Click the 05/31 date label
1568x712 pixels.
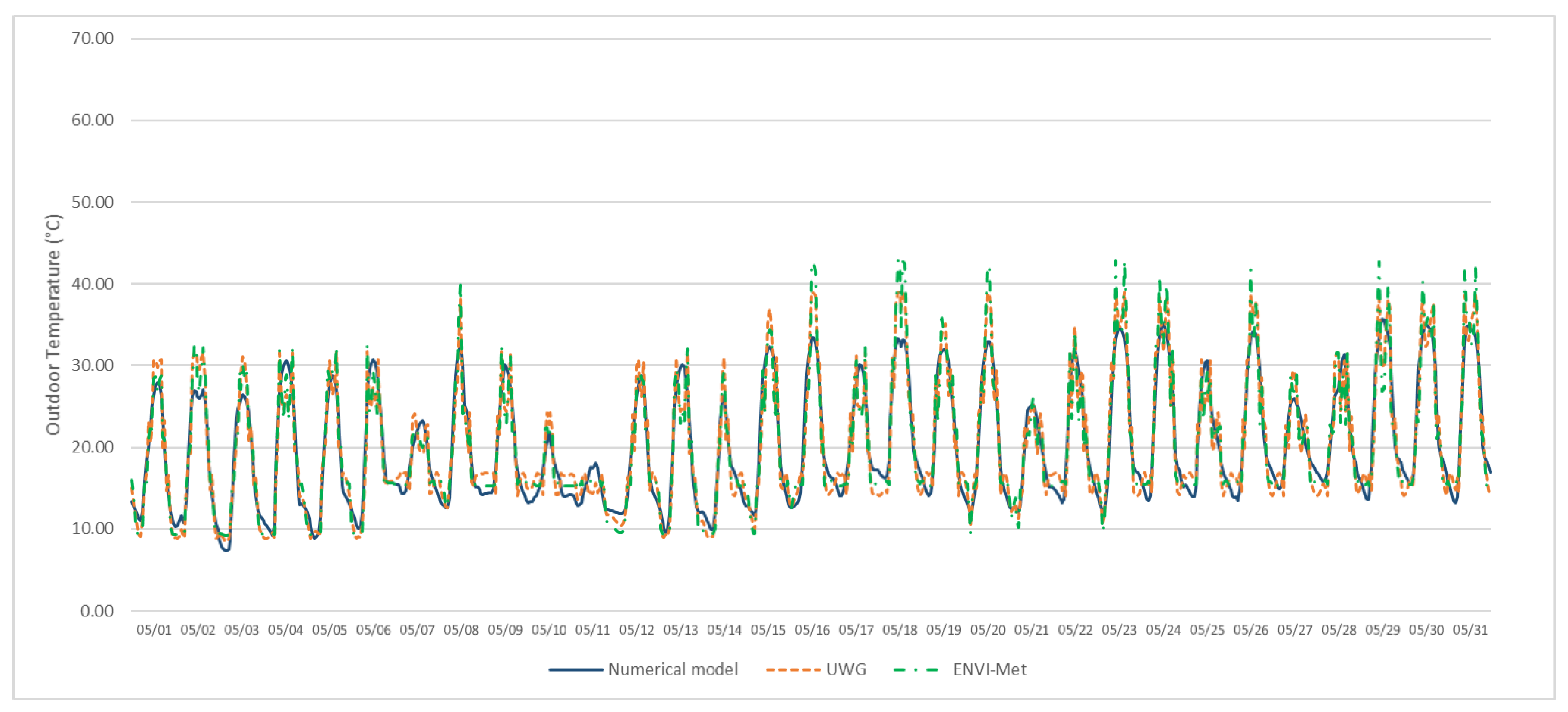pyautogui.click(x=1470, y=631)
